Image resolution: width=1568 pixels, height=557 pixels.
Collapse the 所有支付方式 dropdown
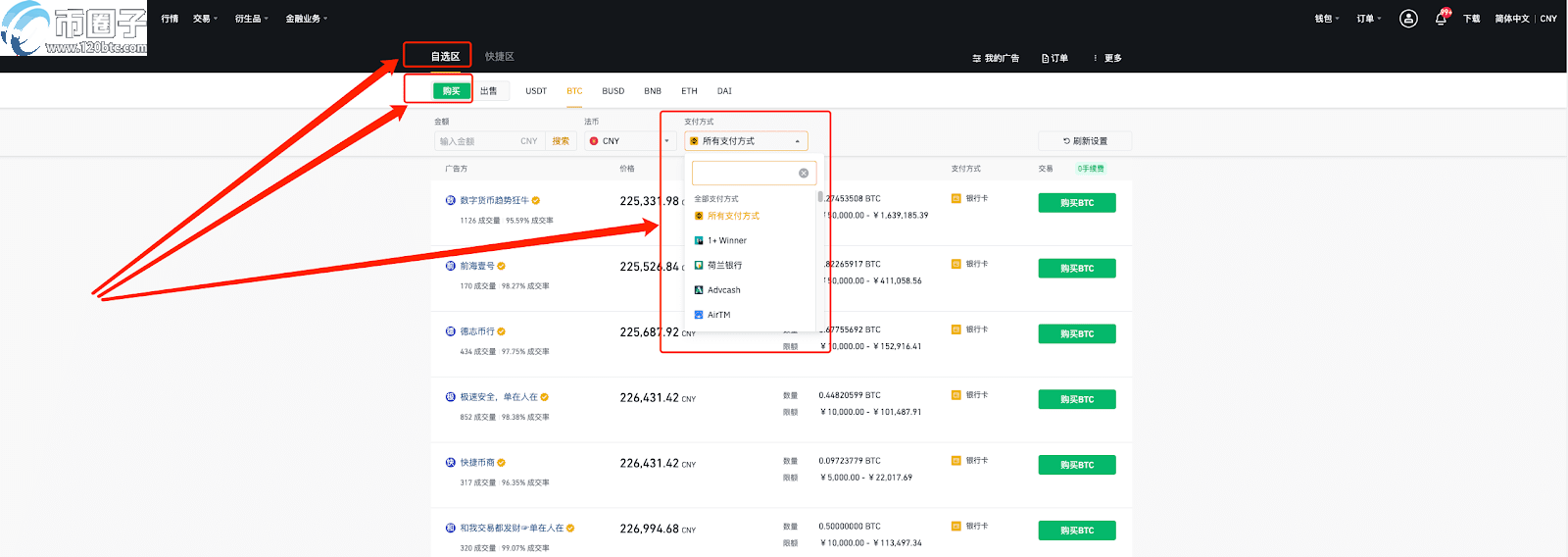[746, 141]
